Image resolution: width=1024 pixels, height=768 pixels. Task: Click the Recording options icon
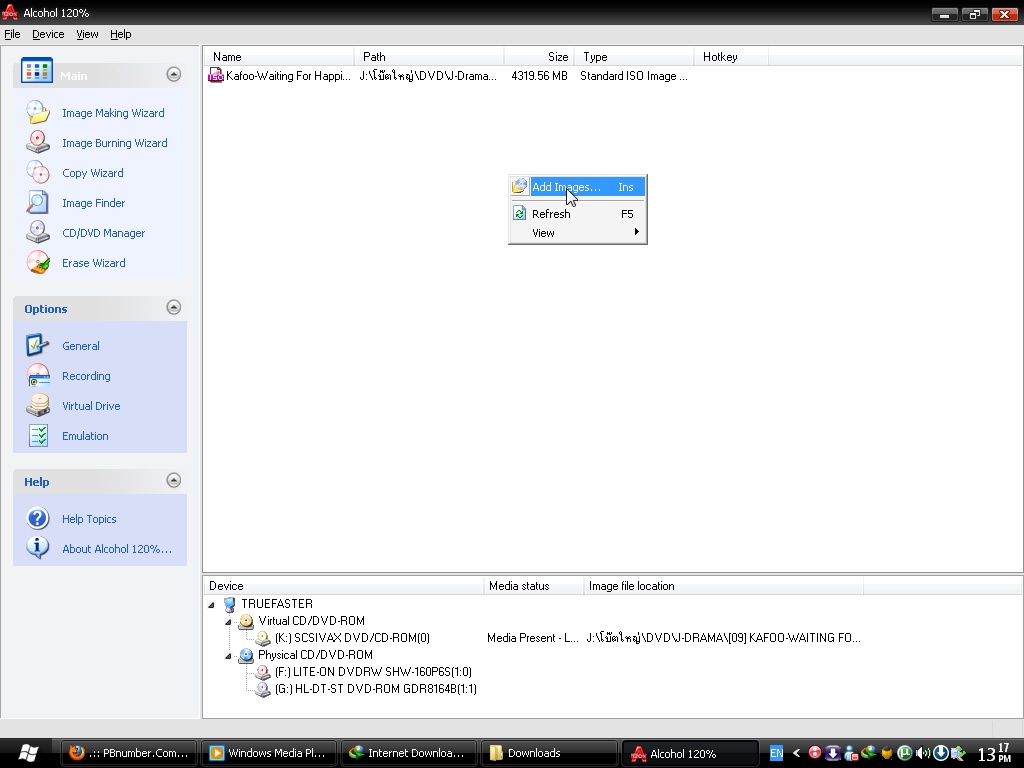[x=38, y=376]
